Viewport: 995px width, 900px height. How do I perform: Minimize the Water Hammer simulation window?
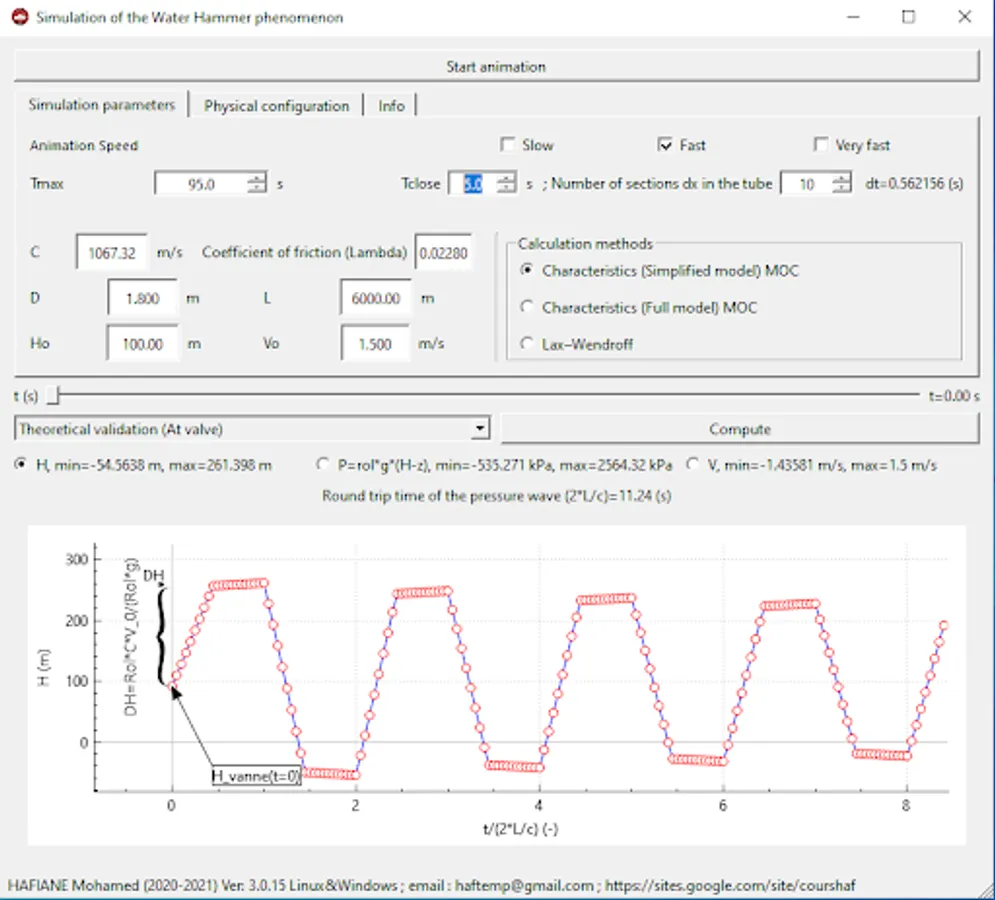(x=853, y=17)
